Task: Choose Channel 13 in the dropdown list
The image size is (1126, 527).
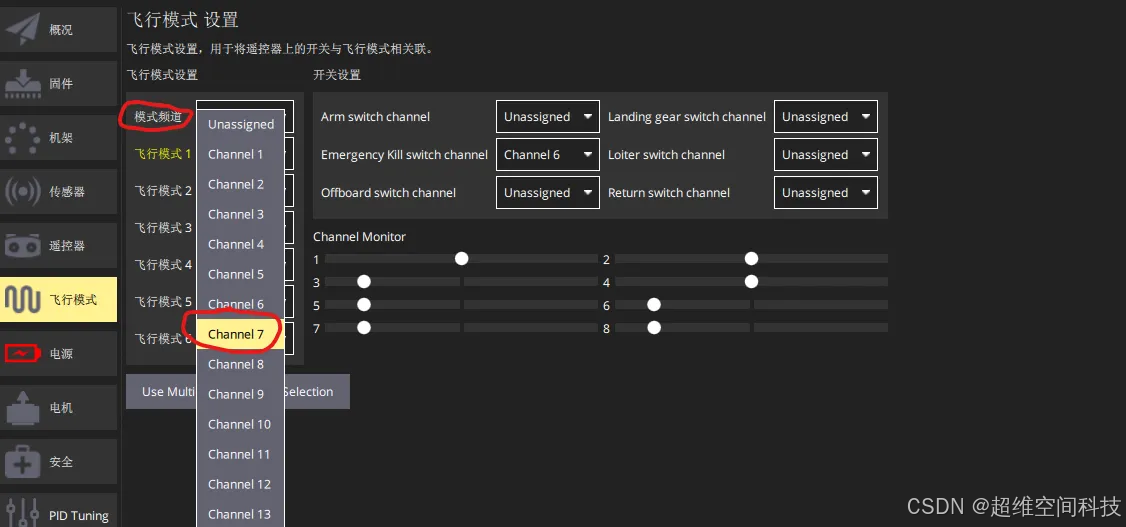Action: pyautogui.click(x=241, y=514)
